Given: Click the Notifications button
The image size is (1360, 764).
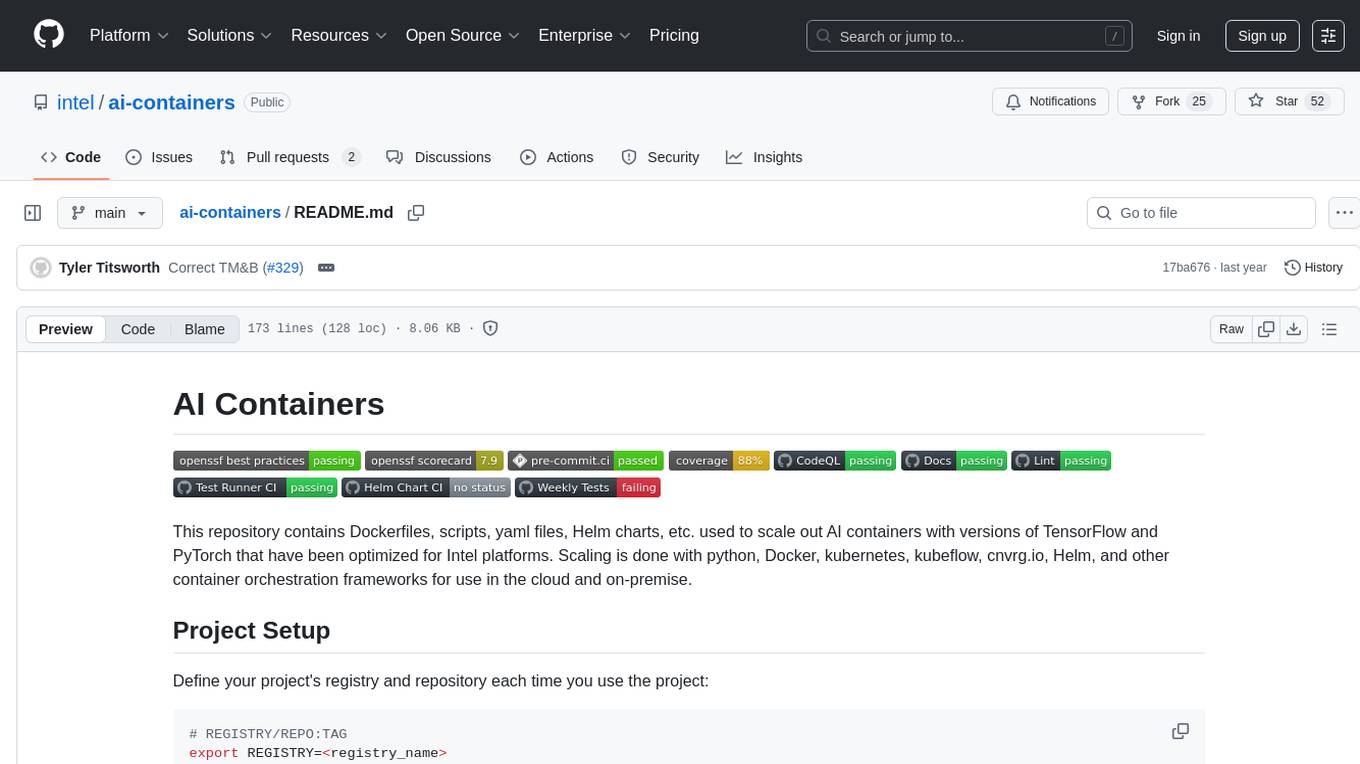Looking at the screenshot, I should tap(1051, 102).
